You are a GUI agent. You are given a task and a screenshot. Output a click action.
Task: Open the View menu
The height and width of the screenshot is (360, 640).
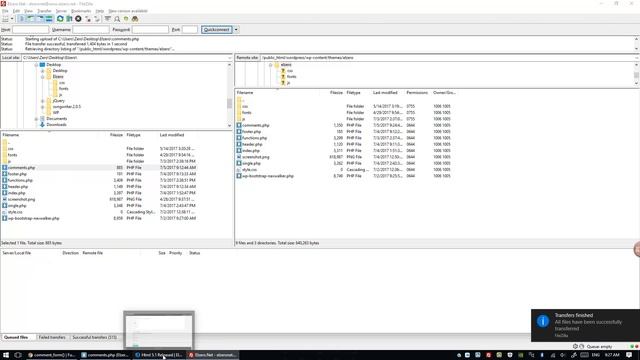pos(29,11)
